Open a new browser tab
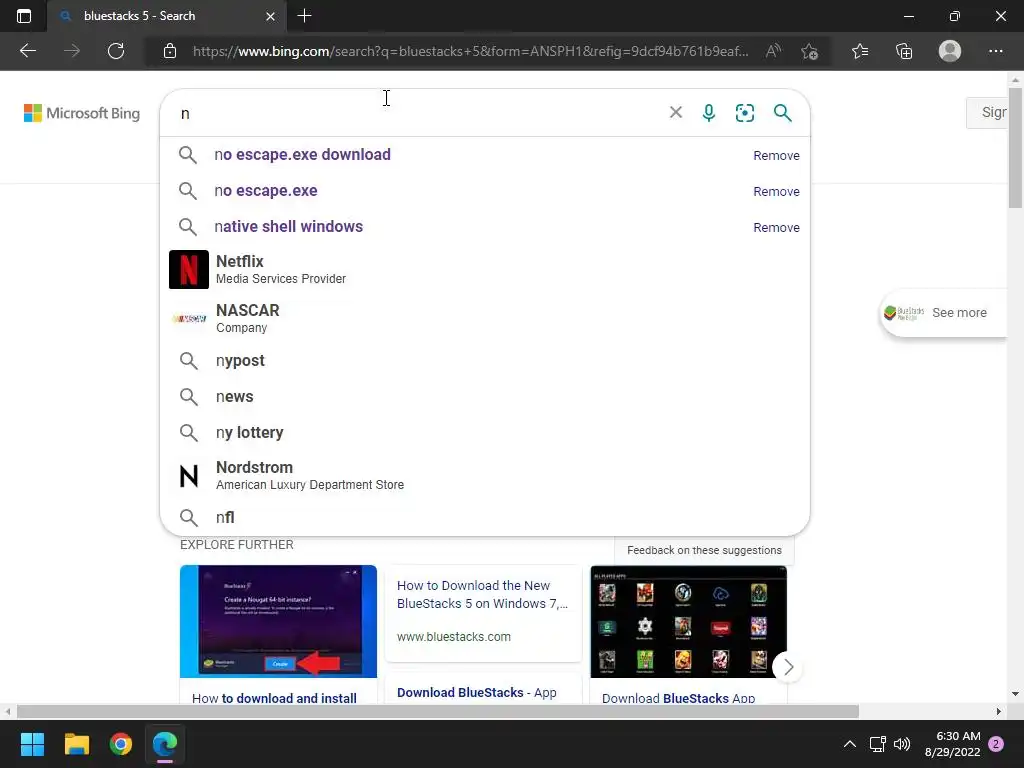Viewport: 1024px width, 768px height. (x=304, y=16)
